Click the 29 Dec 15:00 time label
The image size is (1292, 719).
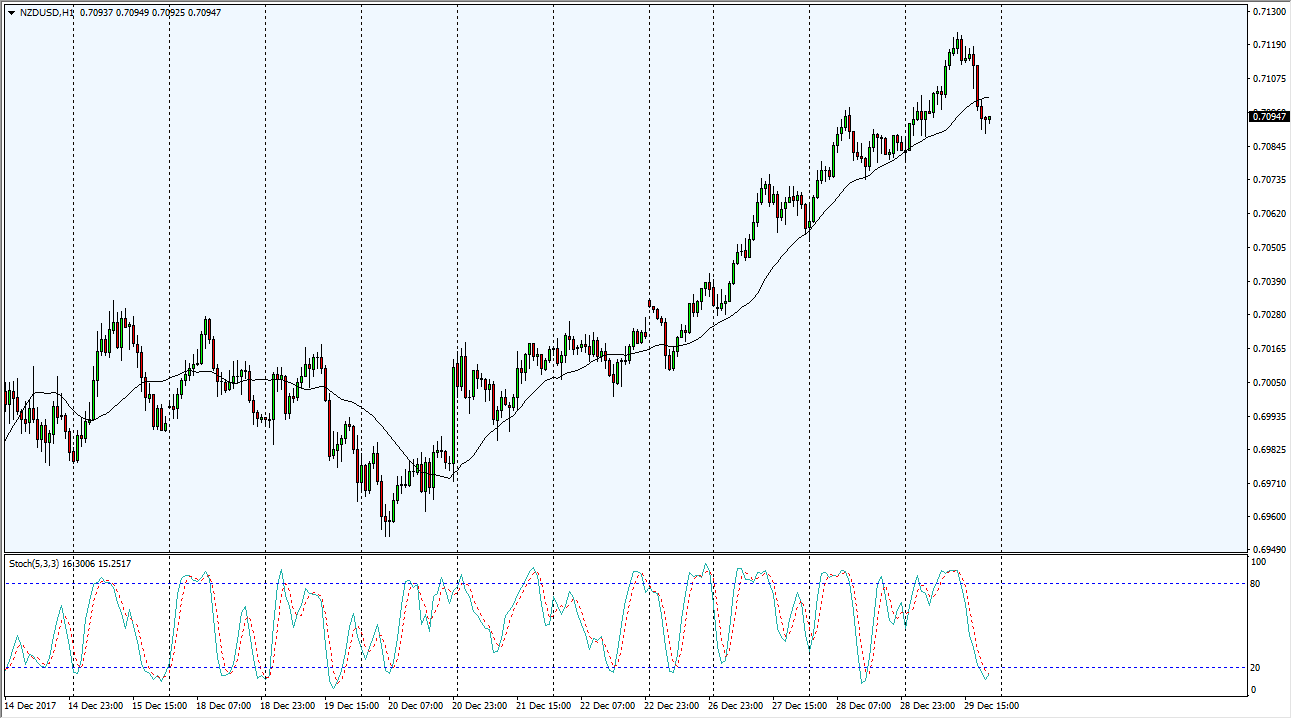(x=993, y=706)
